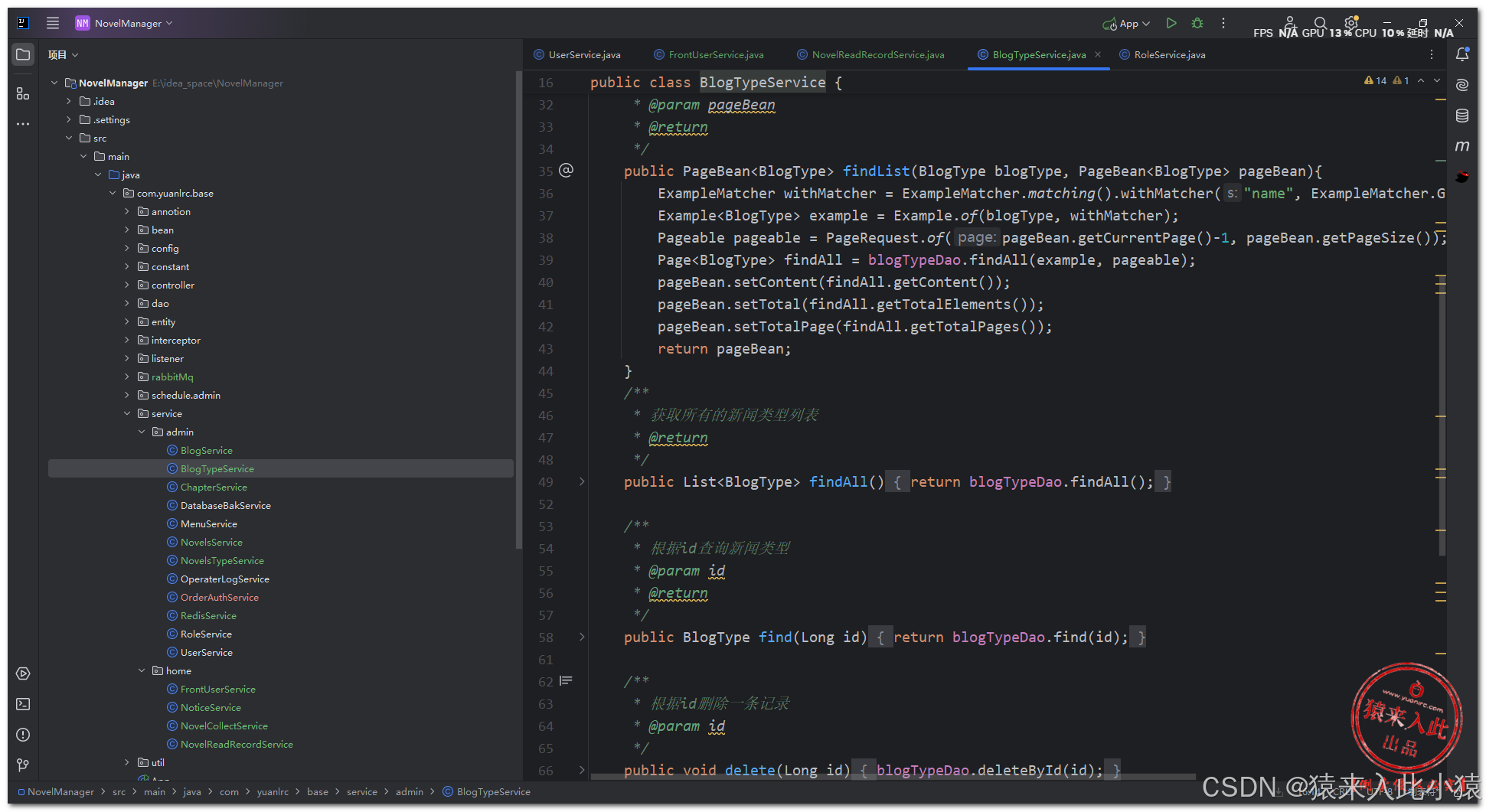Go to previous highlighted problem arrow
Viewport: 1486px width, 812px height.
pyautogui.click(x=1421, y=80)
